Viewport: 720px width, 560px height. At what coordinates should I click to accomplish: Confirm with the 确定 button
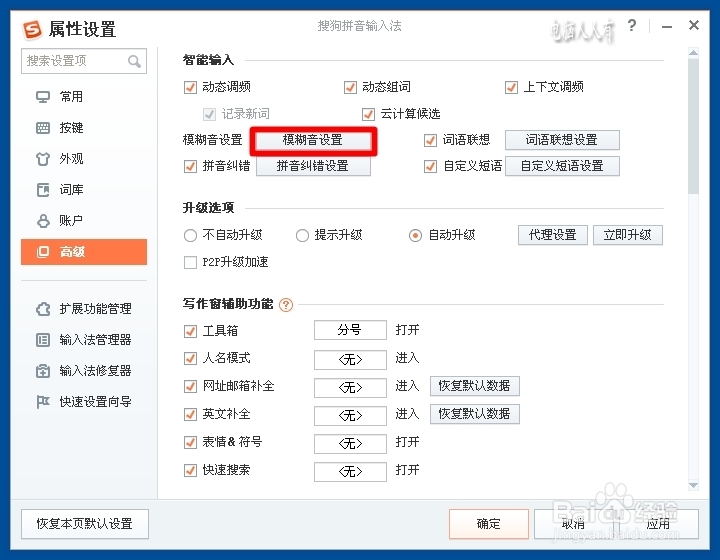tap(489, 524)
